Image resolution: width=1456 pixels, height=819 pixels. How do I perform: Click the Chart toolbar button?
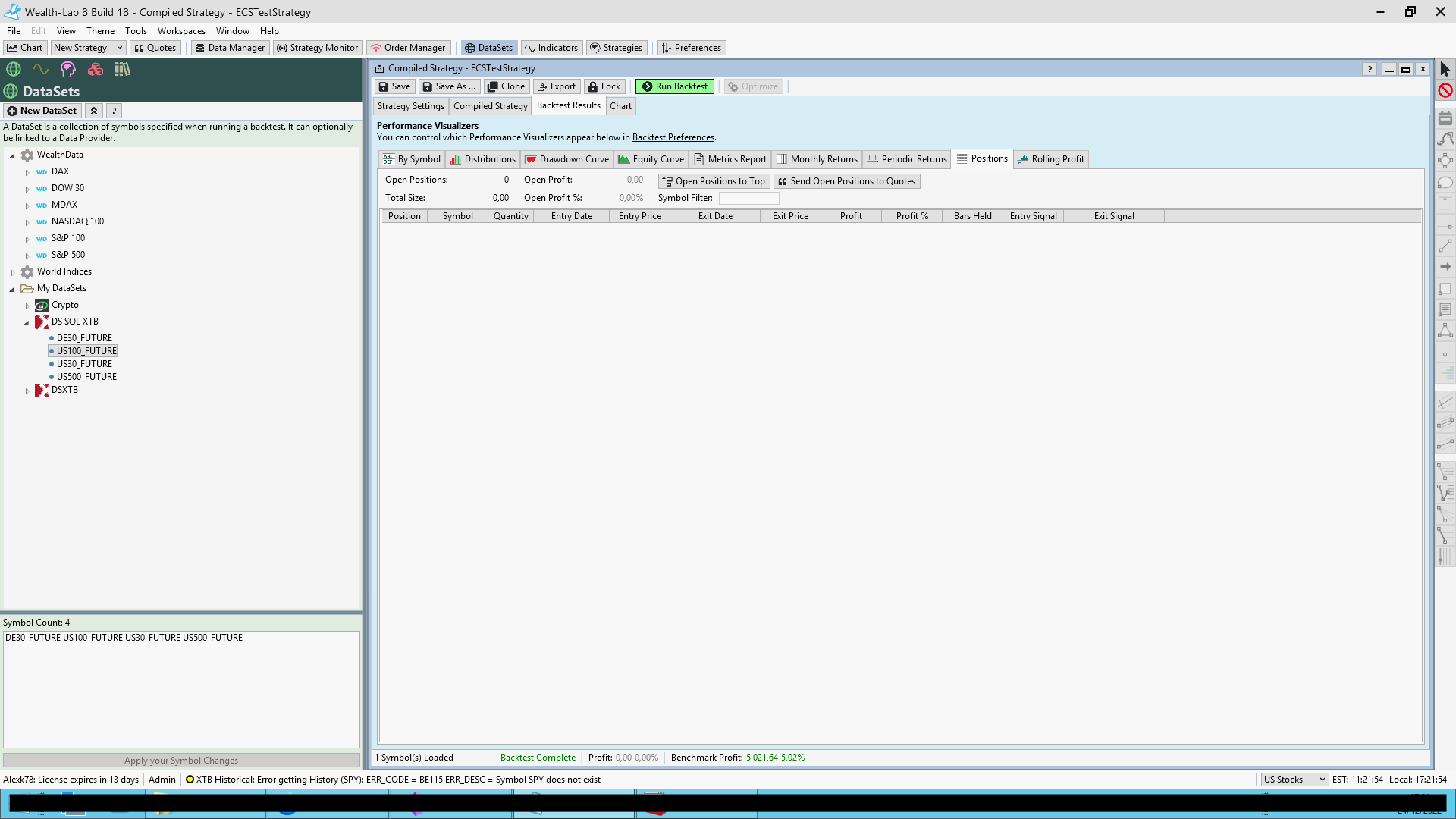pyautogui.click(x=25, y=48)
